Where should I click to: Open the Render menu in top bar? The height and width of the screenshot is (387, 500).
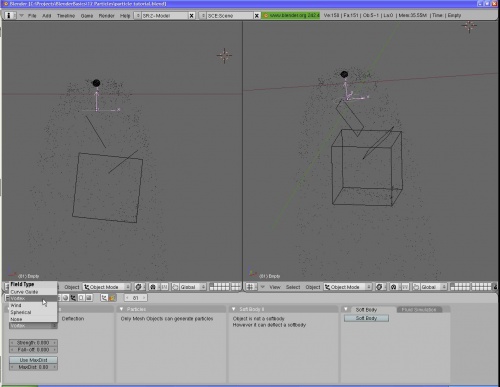coord(107,16)
